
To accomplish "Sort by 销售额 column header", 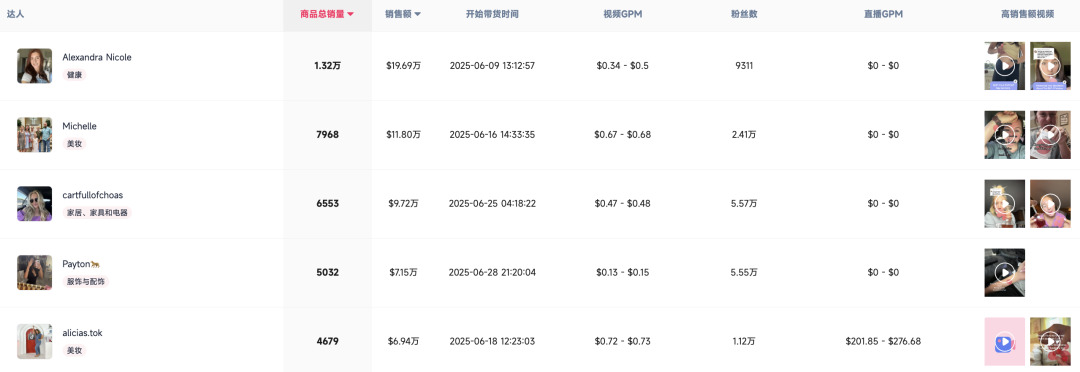I will point(403,14).
